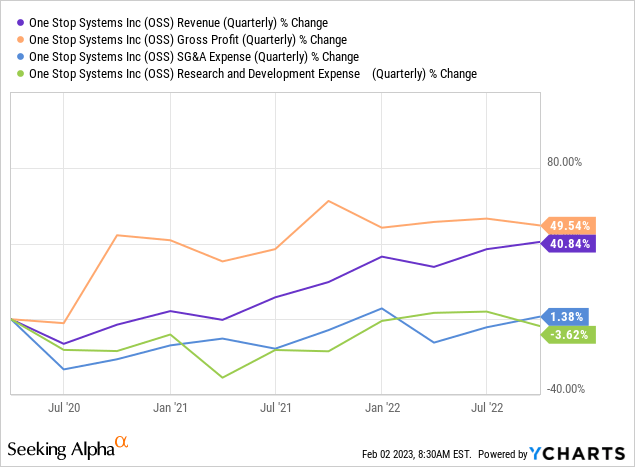Select the Revenue (Quarterly) % Change legend text
635x467 pixels.
pos(178,23)
